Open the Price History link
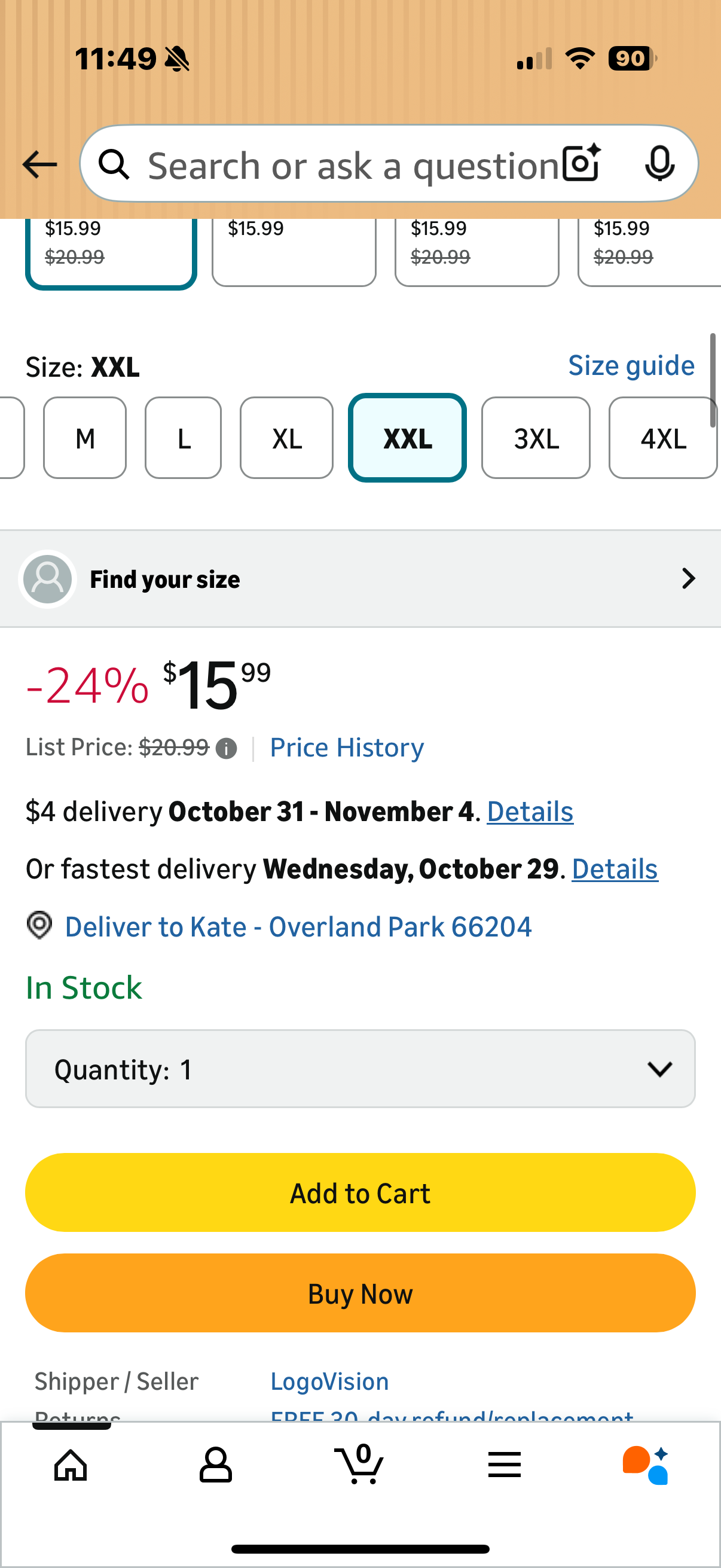Viewport: 721px width, 1568px height. point(347,748)
